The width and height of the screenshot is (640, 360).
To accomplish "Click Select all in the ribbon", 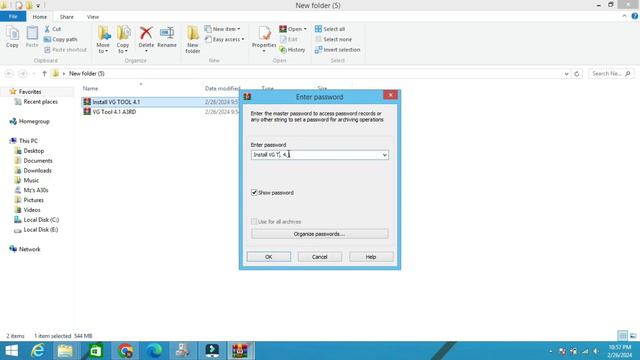I will pyautogui.click(x=330, y=29).
